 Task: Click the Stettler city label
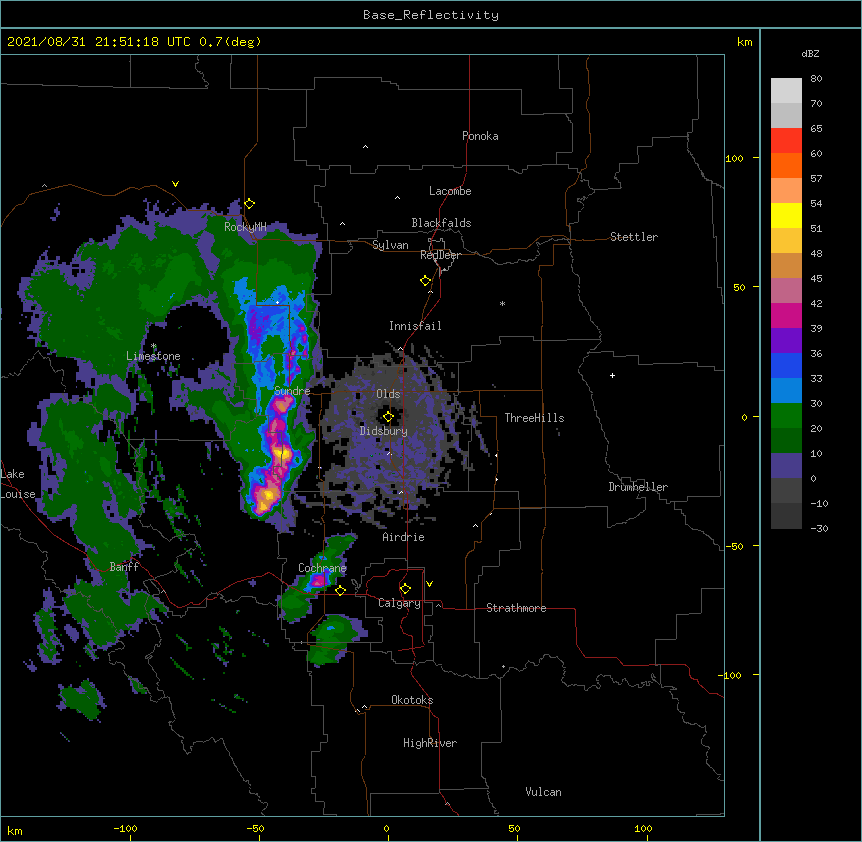click(x=634, y=237)
